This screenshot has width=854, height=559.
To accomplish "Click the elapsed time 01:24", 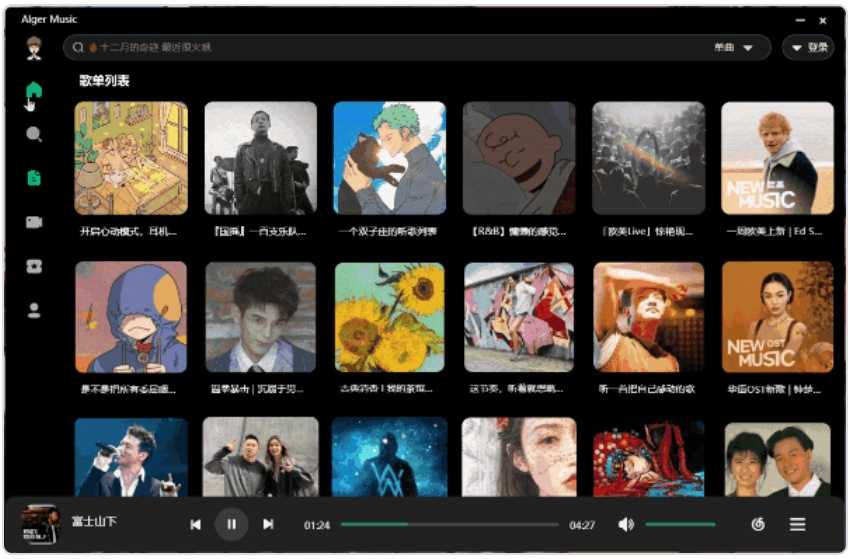I will click(x=316, y=525).
